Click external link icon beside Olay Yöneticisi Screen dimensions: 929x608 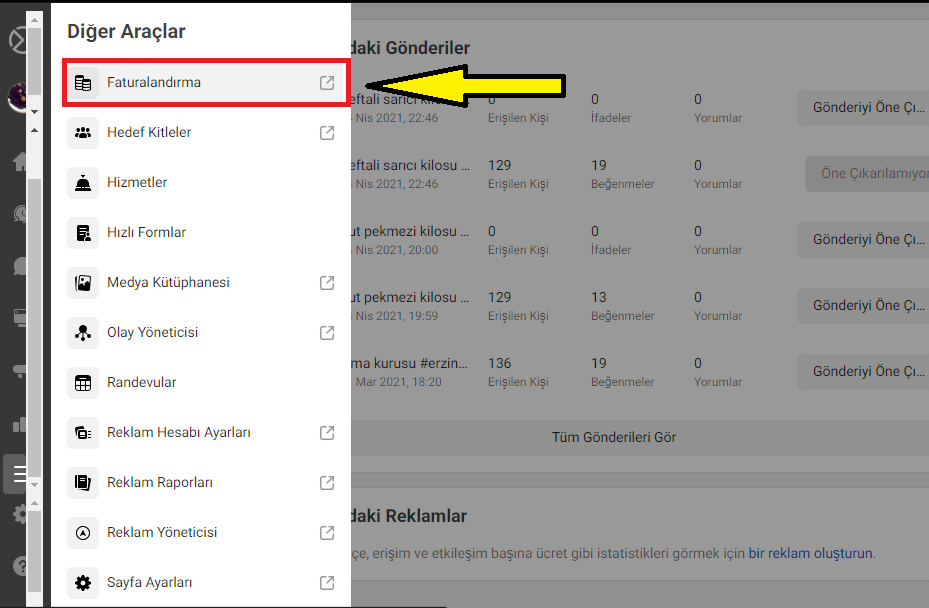327,332
